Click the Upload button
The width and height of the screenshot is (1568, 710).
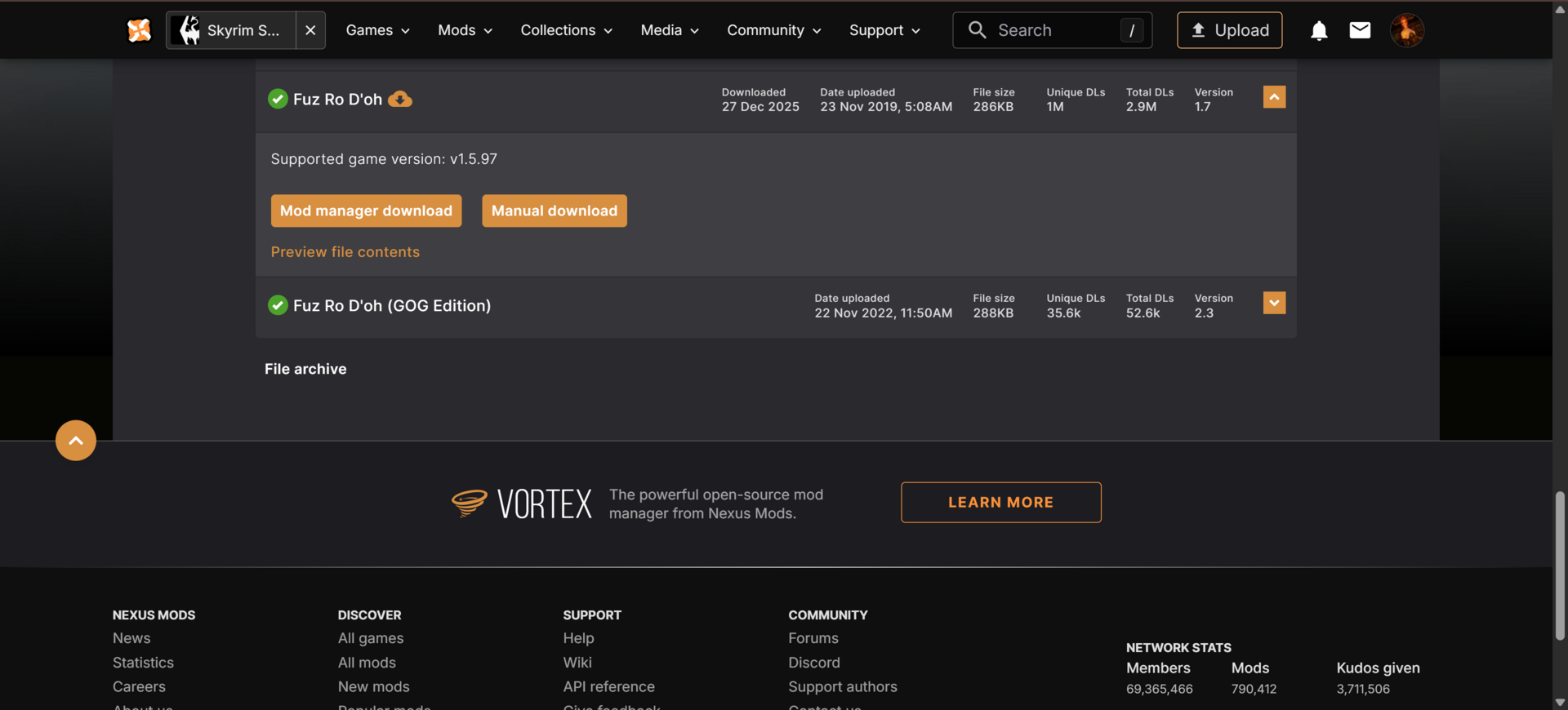[x=1229, y=30]
